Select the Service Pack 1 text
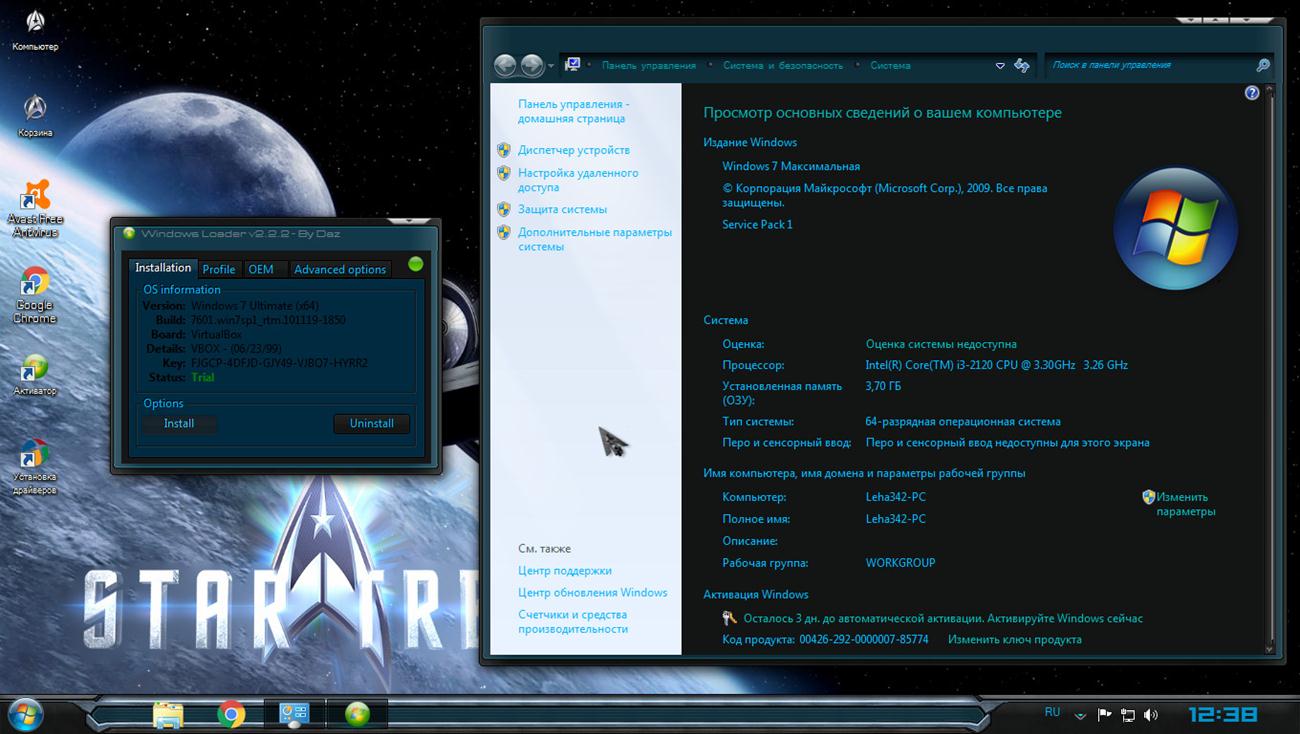 [x=757, y=225]
